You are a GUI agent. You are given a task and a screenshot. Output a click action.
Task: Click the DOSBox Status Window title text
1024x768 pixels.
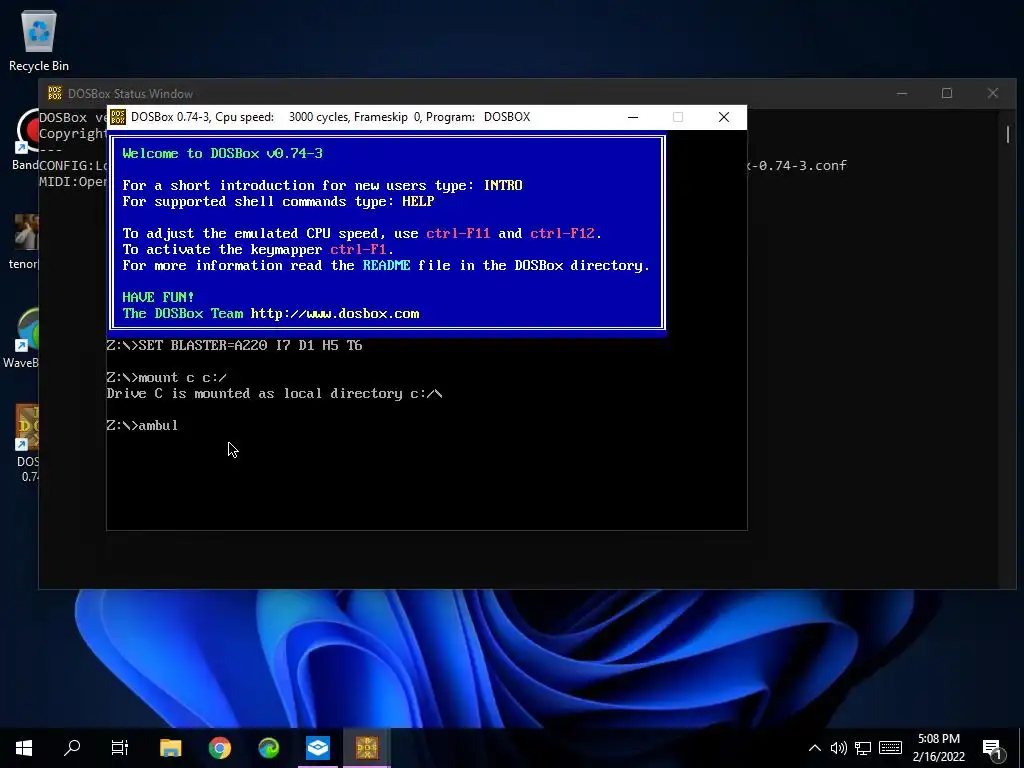[130, 93]
